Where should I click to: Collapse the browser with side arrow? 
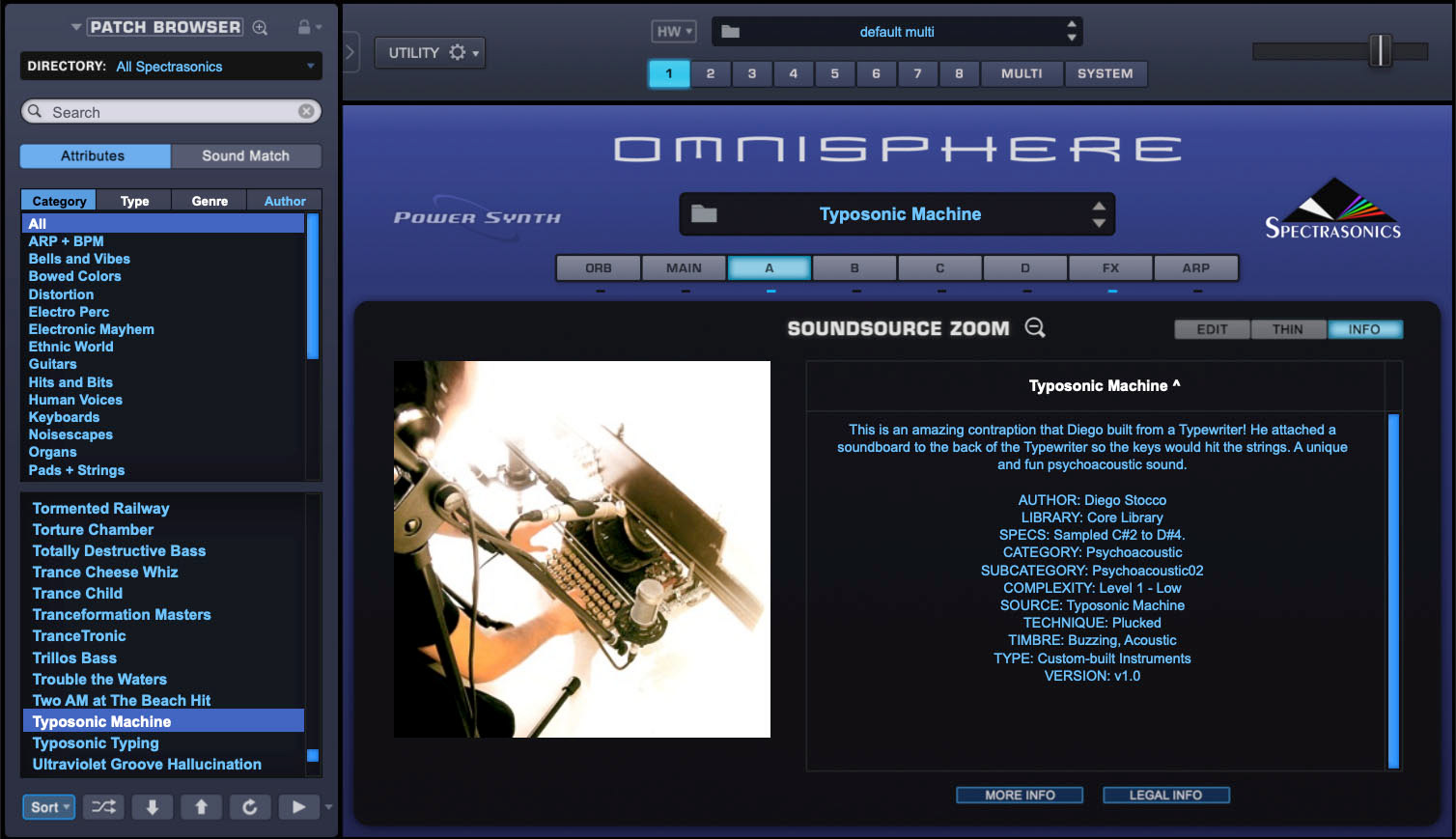tap(350, 52)
